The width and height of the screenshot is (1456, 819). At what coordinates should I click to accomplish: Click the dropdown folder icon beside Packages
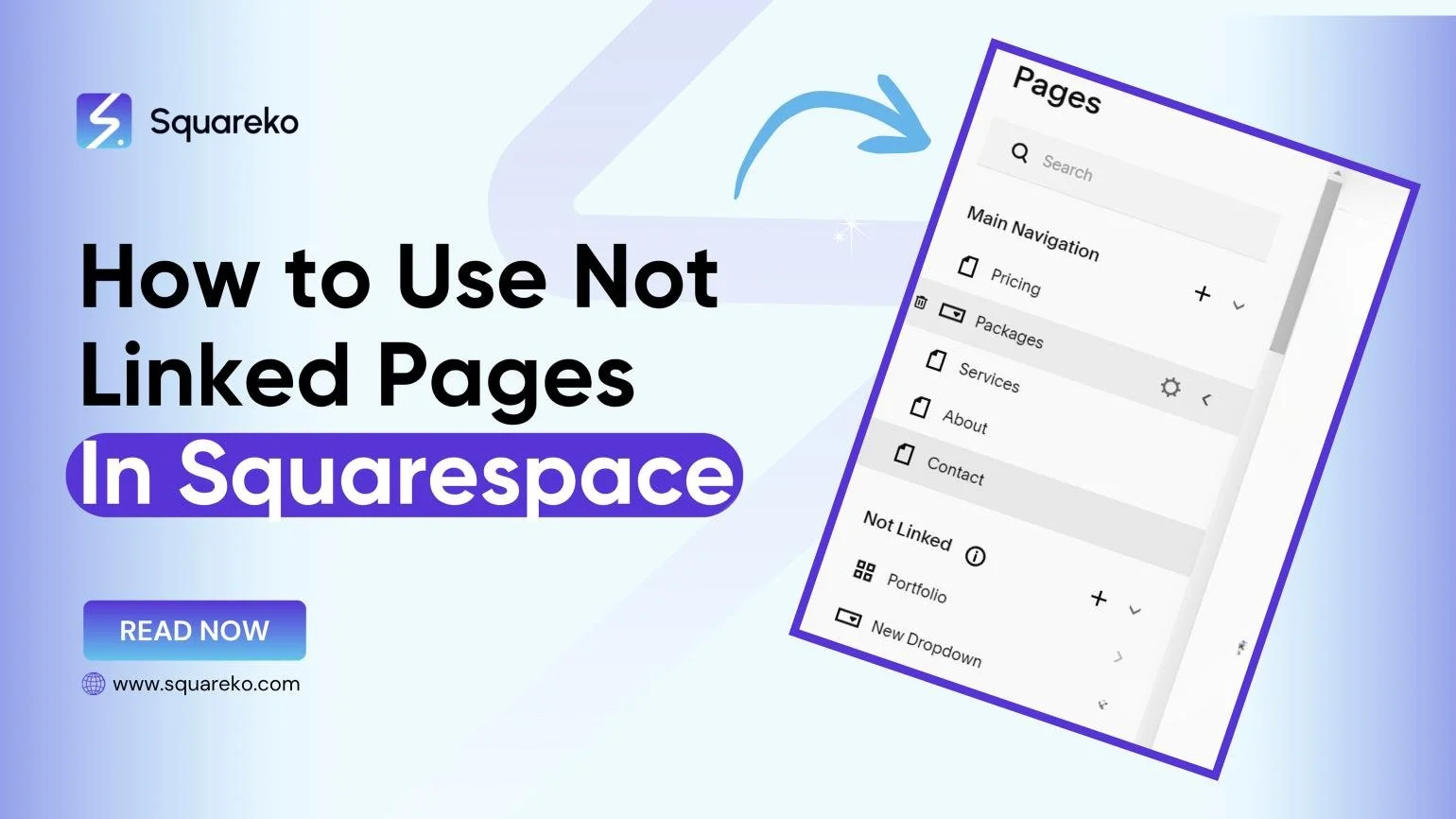(951, 313)
